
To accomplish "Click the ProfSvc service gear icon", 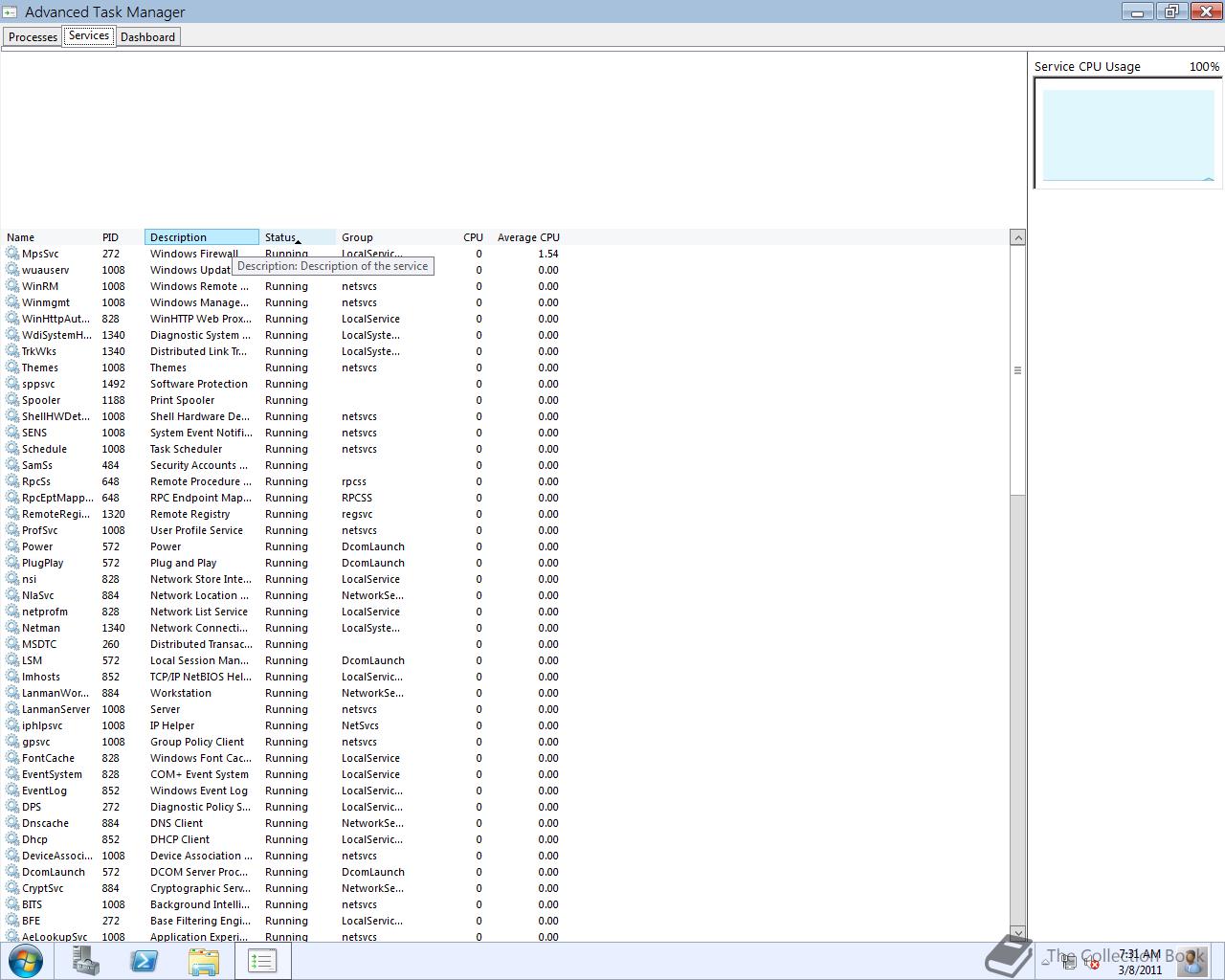I will pos(12,530).
